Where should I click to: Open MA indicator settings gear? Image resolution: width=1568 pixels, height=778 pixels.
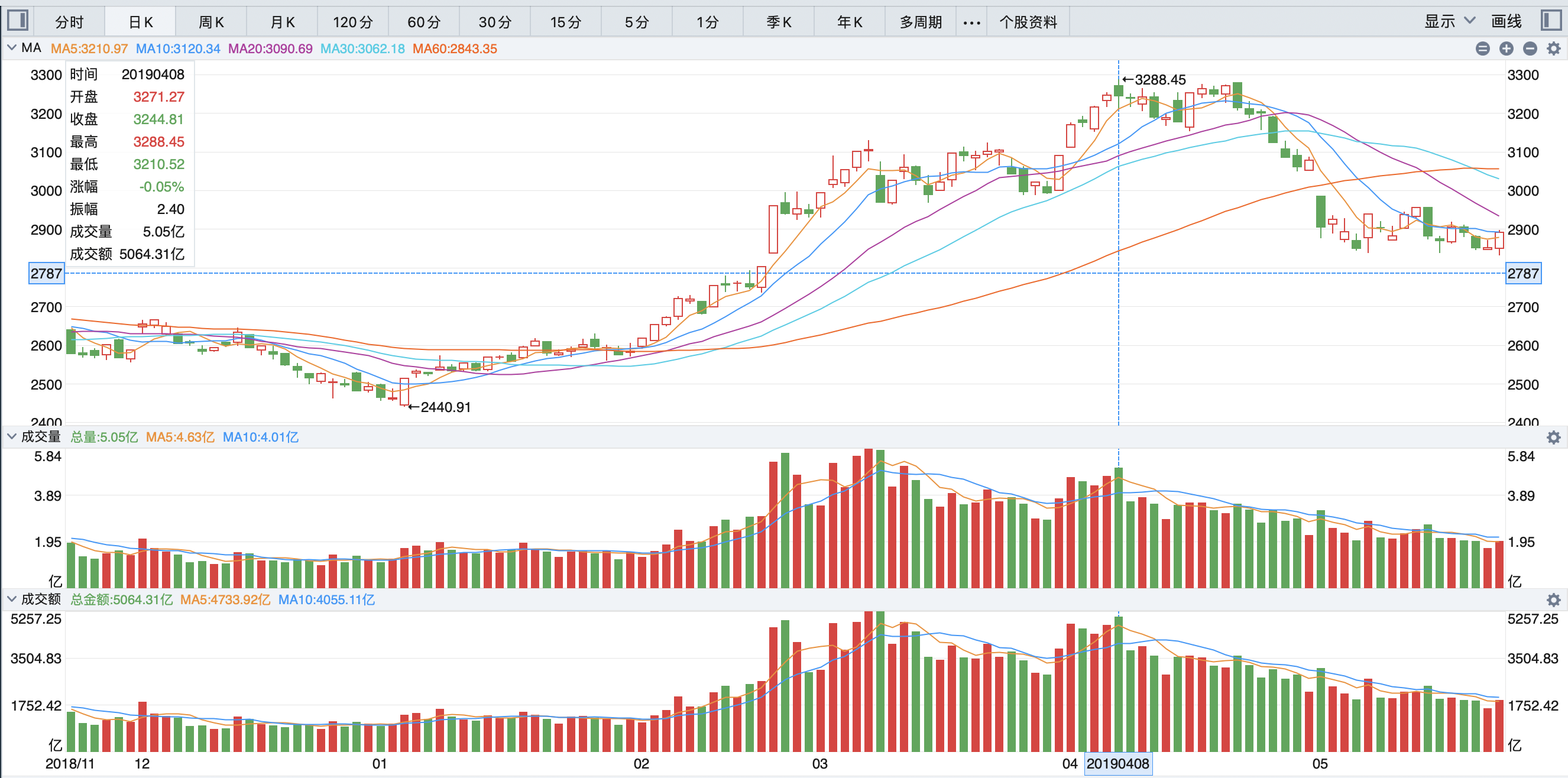[1554, 48]
